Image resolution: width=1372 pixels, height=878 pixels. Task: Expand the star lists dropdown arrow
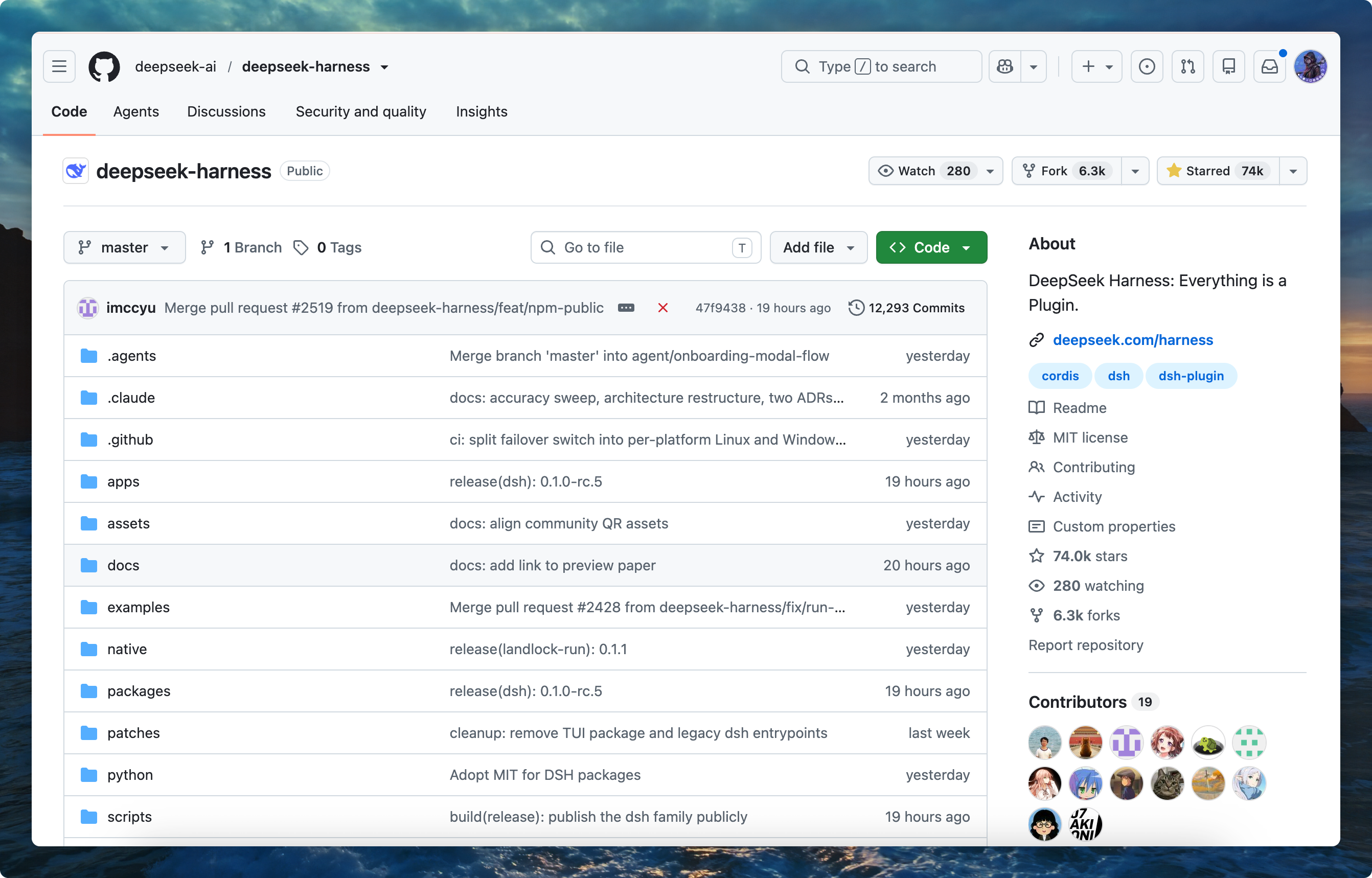click(1293, 171)
